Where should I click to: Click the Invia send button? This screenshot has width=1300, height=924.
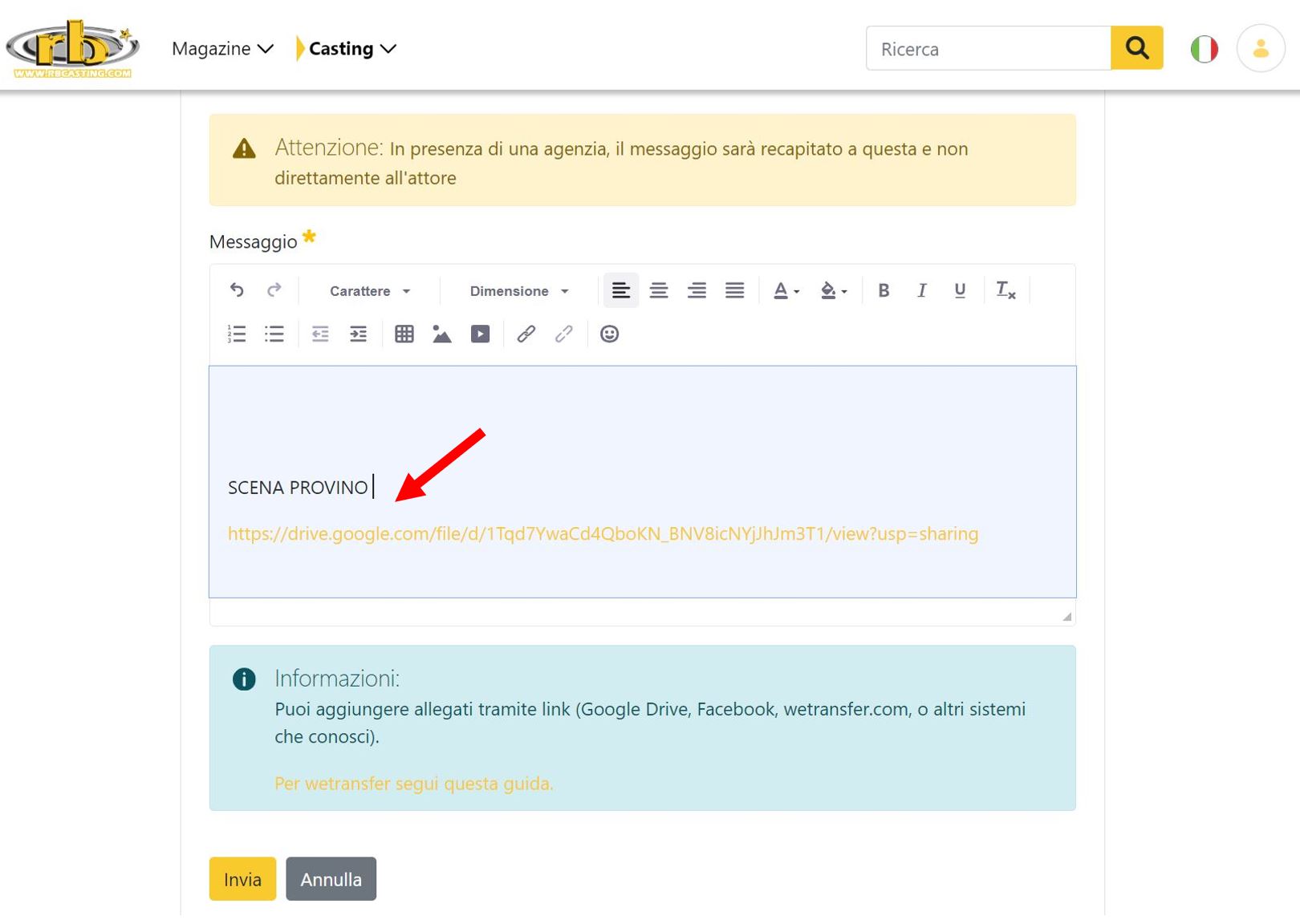click(242, 879)
